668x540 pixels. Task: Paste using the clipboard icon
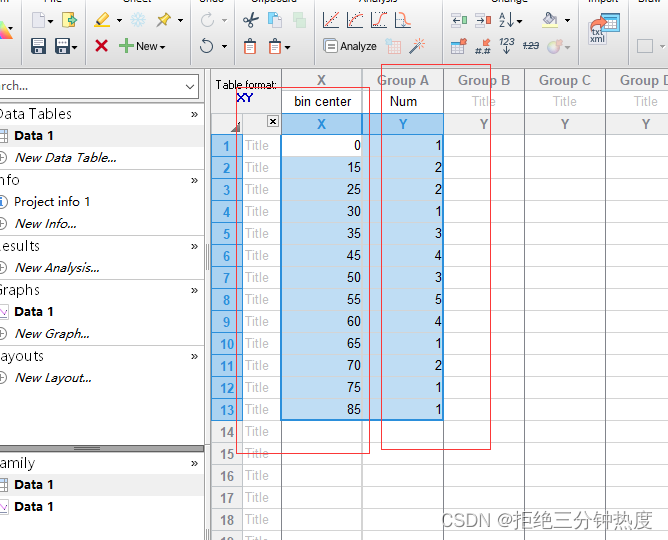[x=250, y=46]
